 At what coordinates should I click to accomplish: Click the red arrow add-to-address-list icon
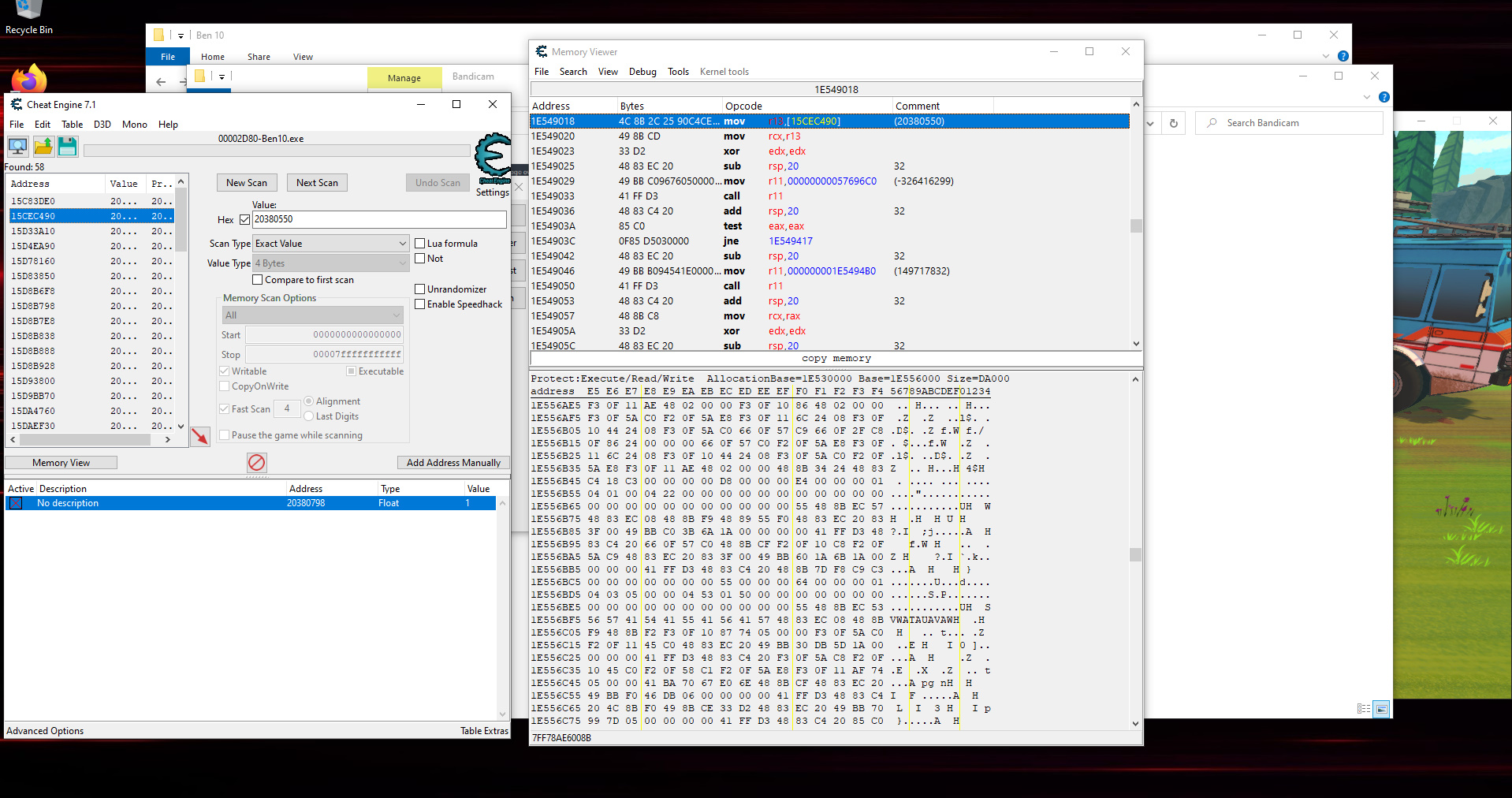tap(200, 436)
